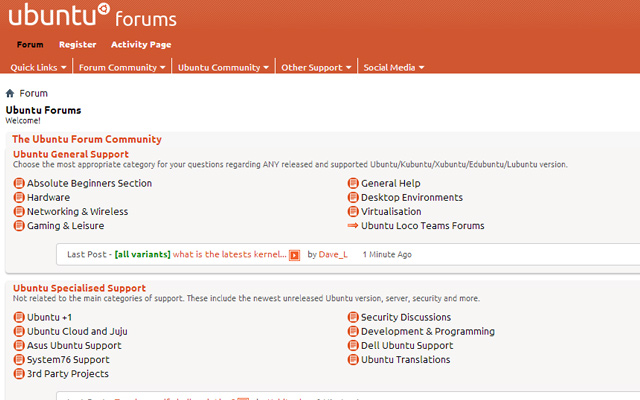Click the forum icon beside Hardware
640x400 pixels.
(x=19, y=198)
